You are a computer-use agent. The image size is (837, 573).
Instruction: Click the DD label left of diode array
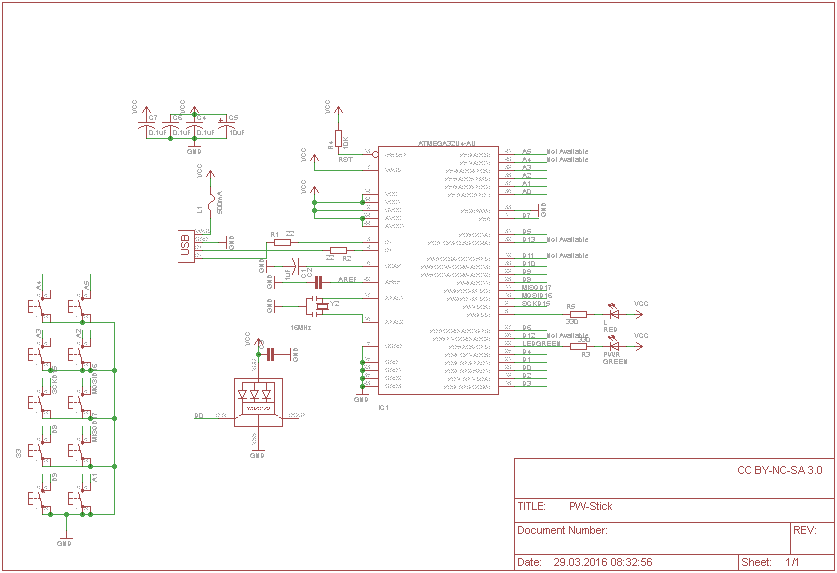click(x=199, y=415)
